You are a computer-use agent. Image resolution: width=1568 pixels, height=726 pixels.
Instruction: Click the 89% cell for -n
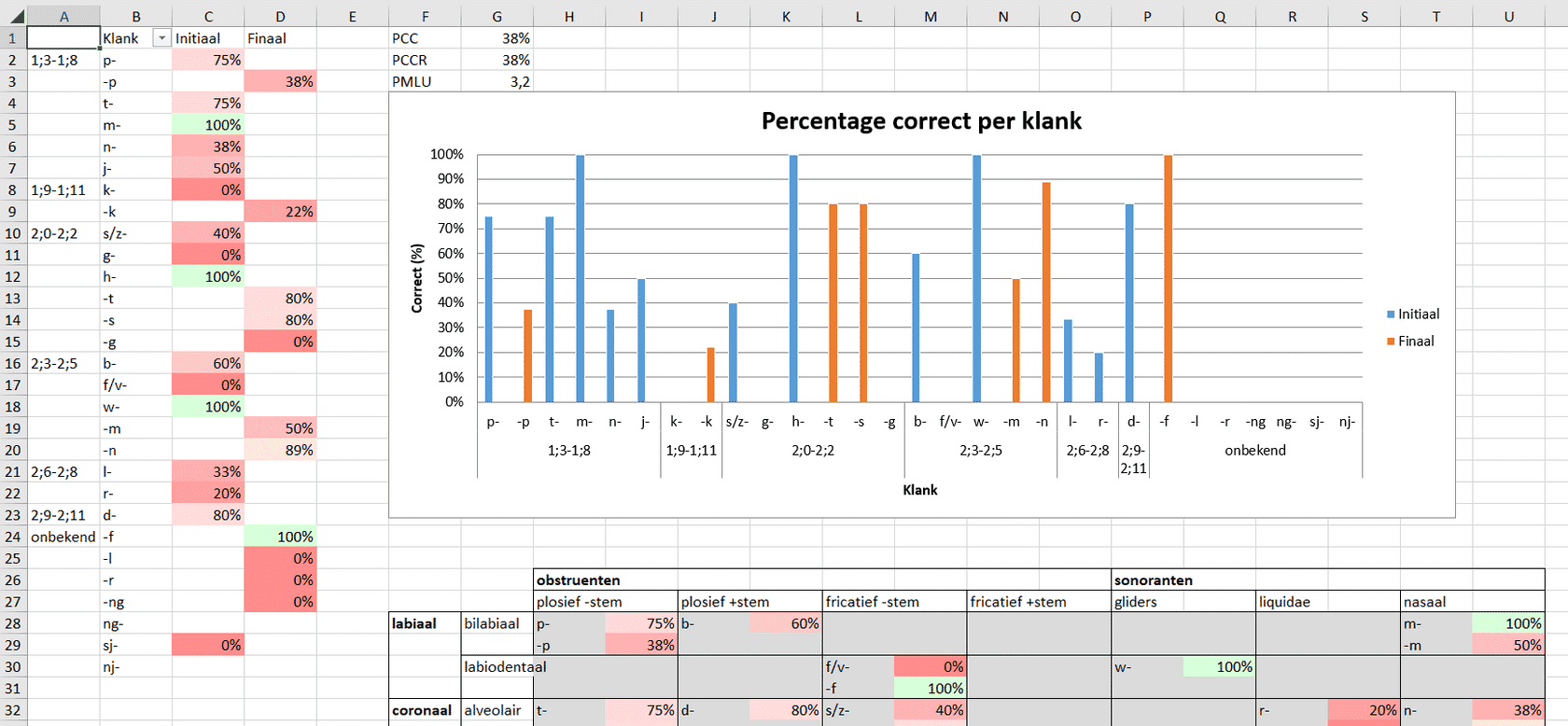pyautogui.click(x=280, y=450)
